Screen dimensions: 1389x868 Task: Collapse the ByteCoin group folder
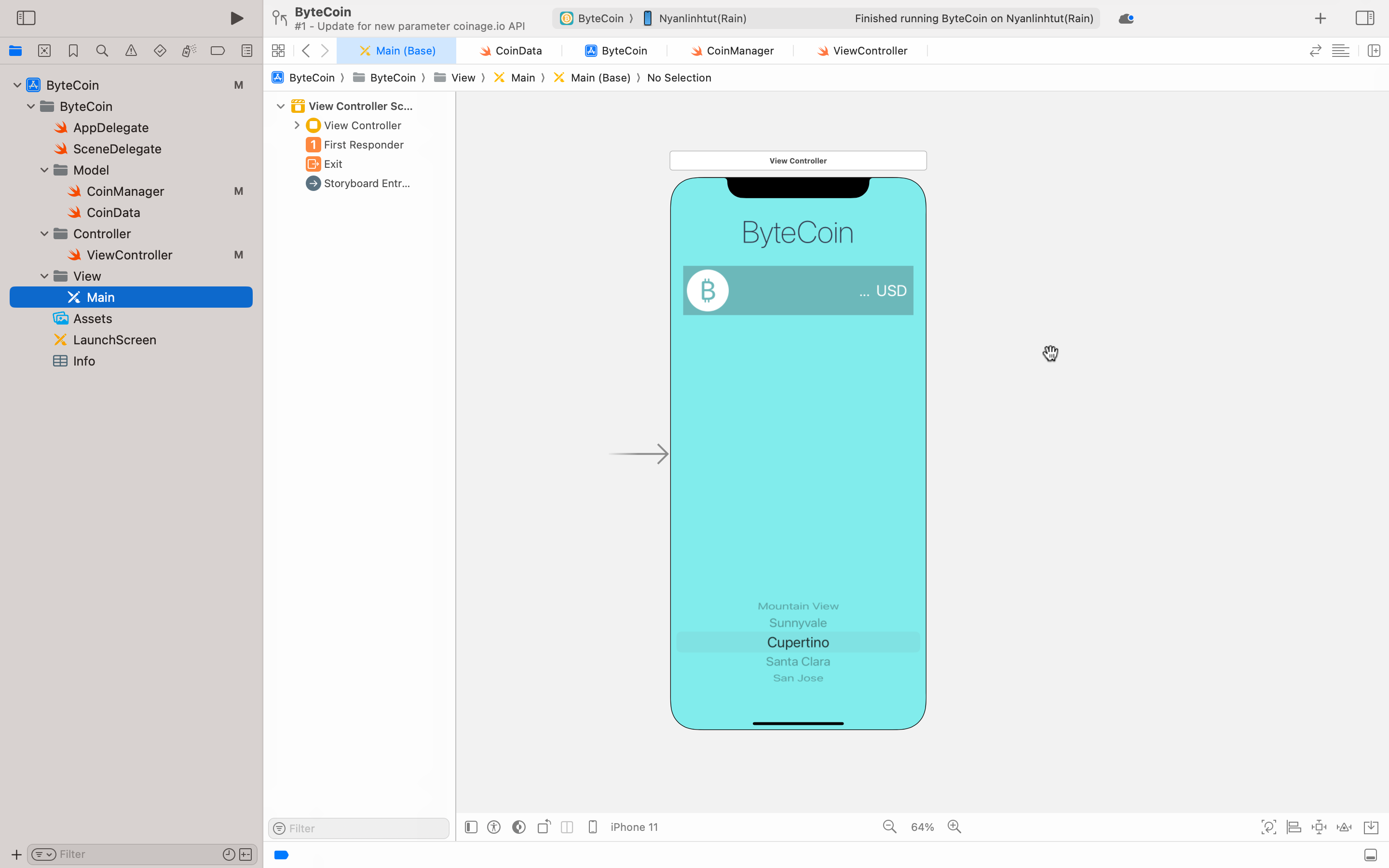coord(31,106)
